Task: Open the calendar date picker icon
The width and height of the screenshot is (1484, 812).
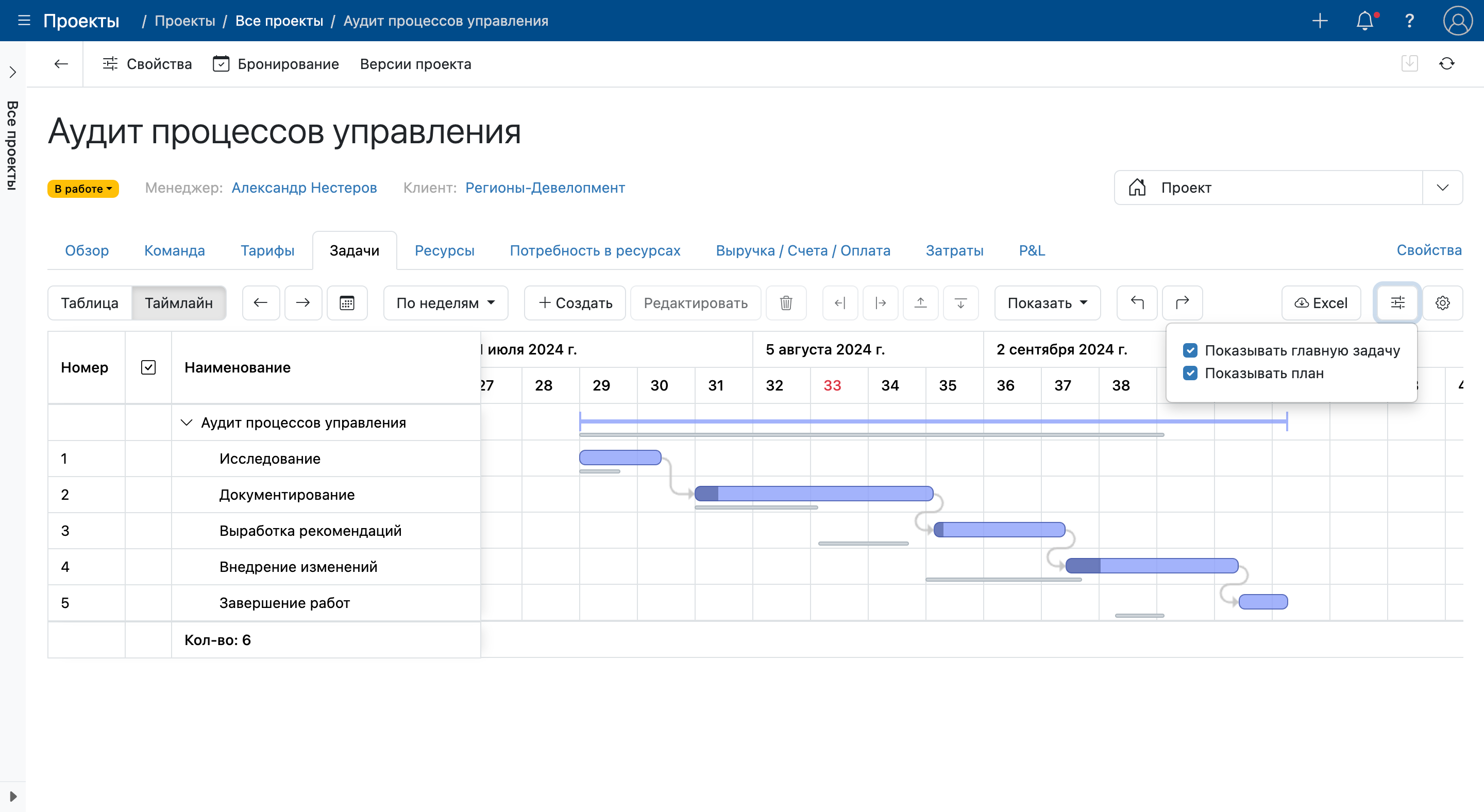Action: coord(347,303)
